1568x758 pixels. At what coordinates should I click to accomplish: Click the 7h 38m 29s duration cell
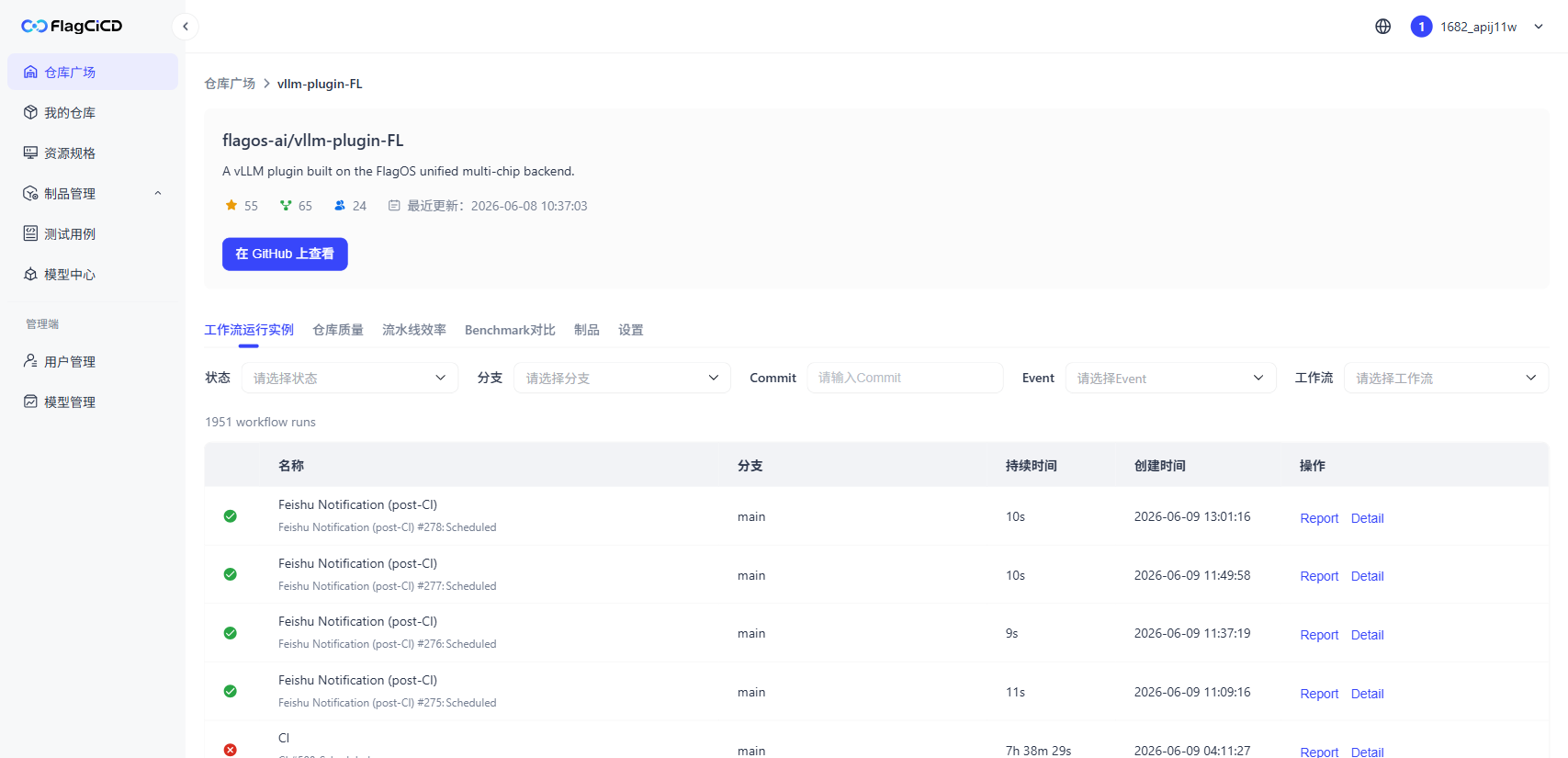tap(1038, 751)
